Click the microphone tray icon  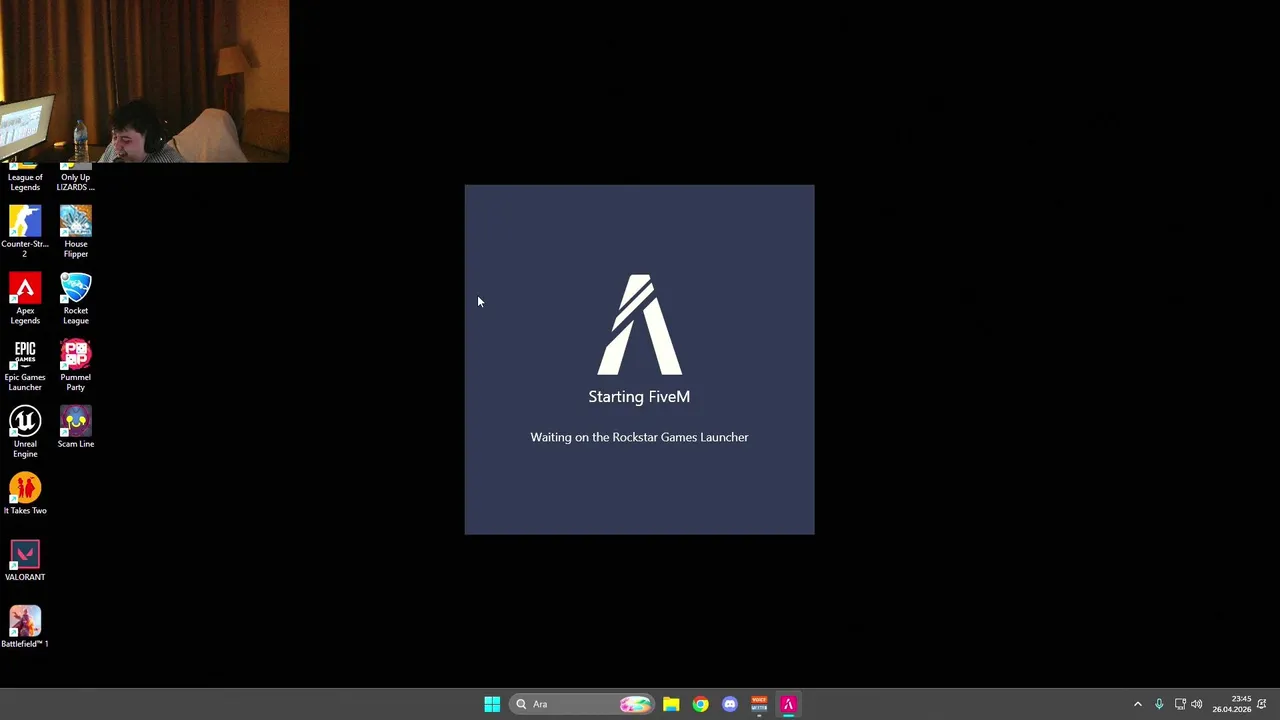click(1159, 704)
